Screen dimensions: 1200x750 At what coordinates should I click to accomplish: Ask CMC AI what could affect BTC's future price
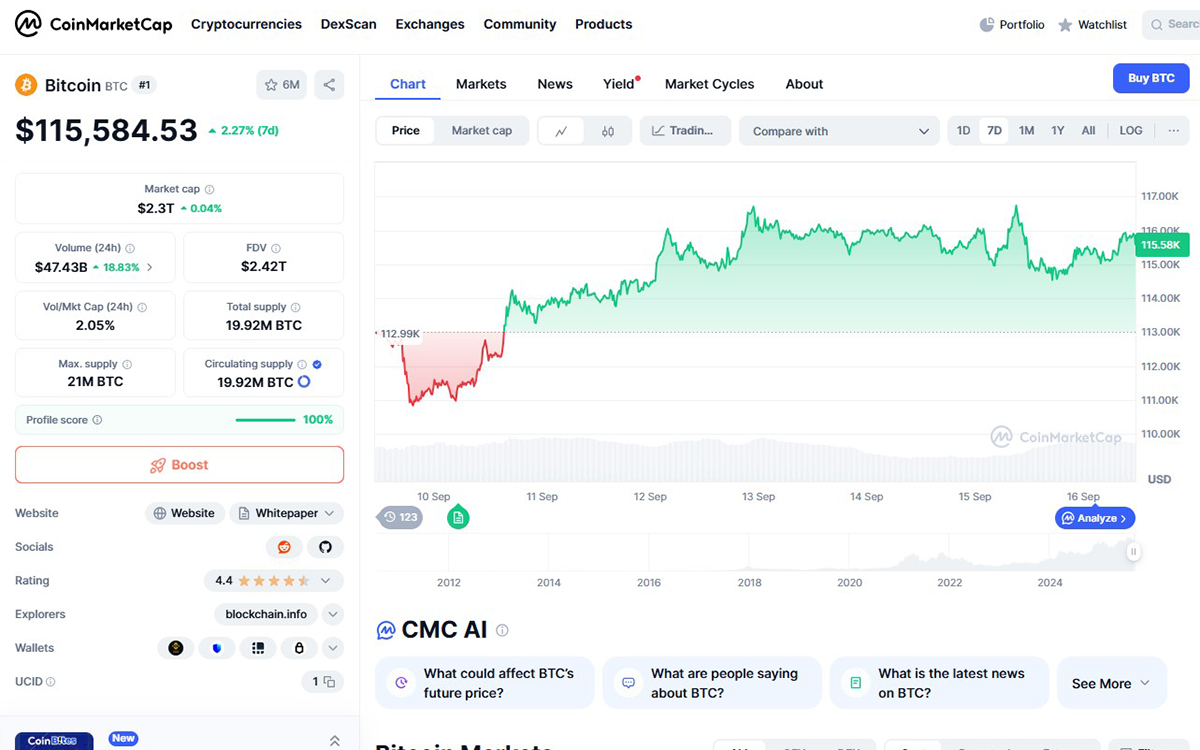tap(484, 682)
